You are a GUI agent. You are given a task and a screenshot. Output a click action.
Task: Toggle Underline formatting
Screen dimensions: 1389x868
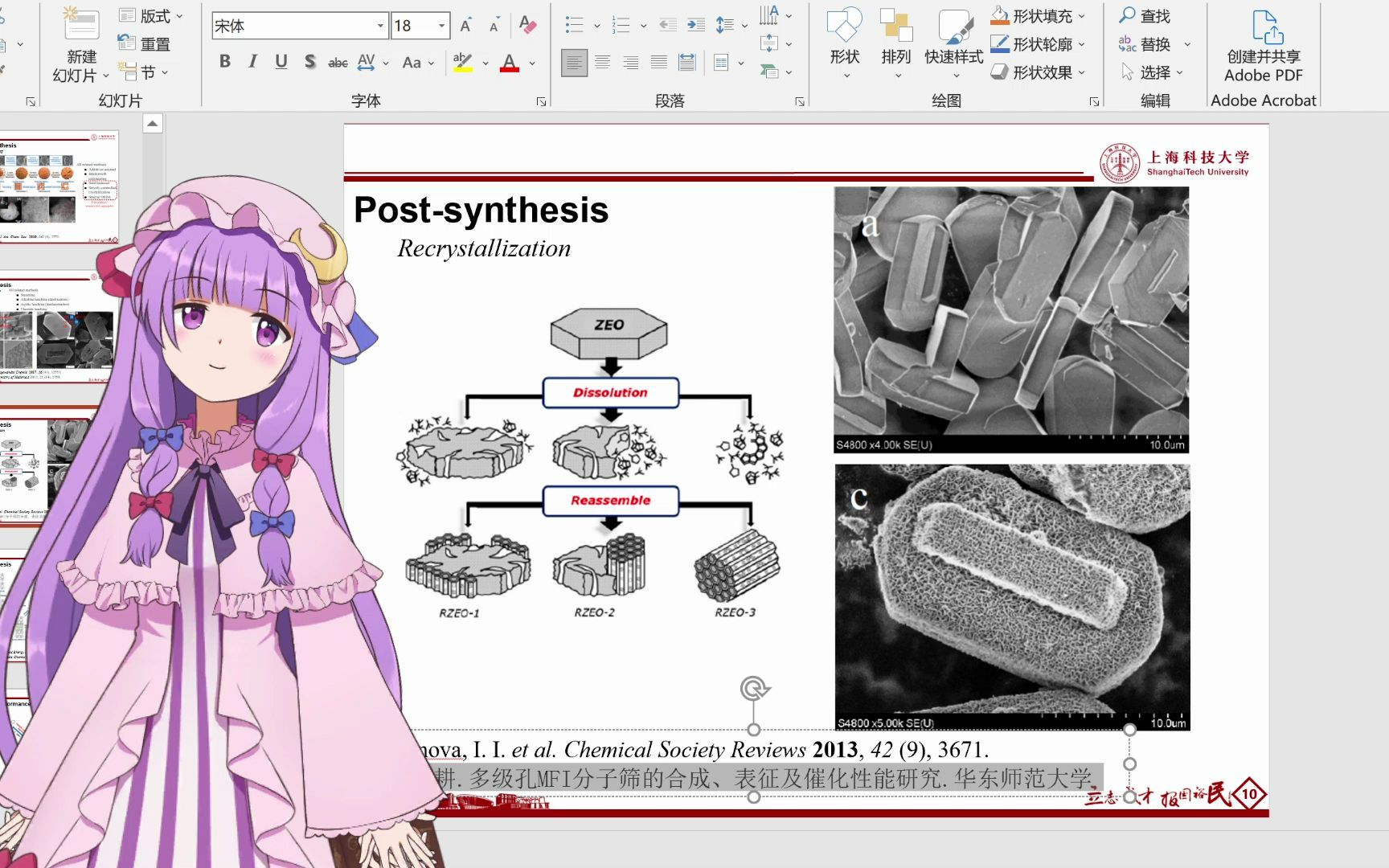[x=281, y=62]
